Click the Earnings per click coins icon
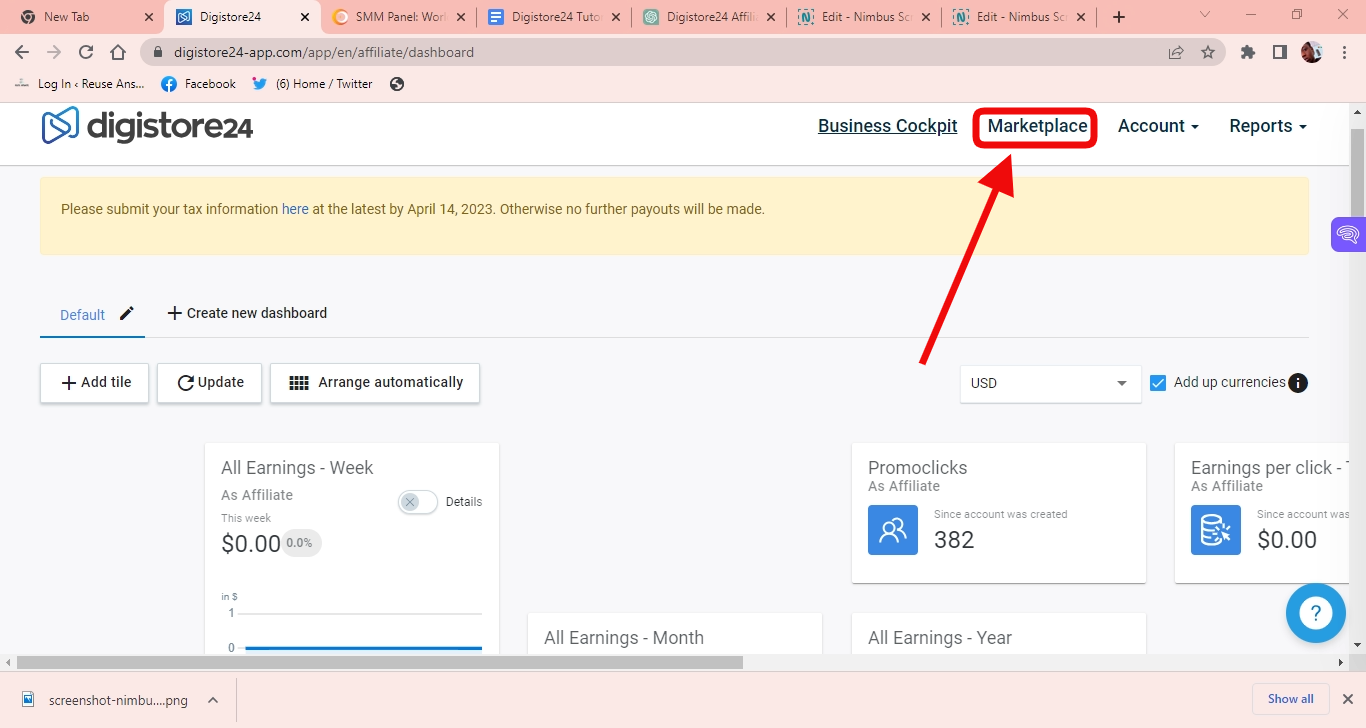1366x728 pixels. (x=1216, y=530)
